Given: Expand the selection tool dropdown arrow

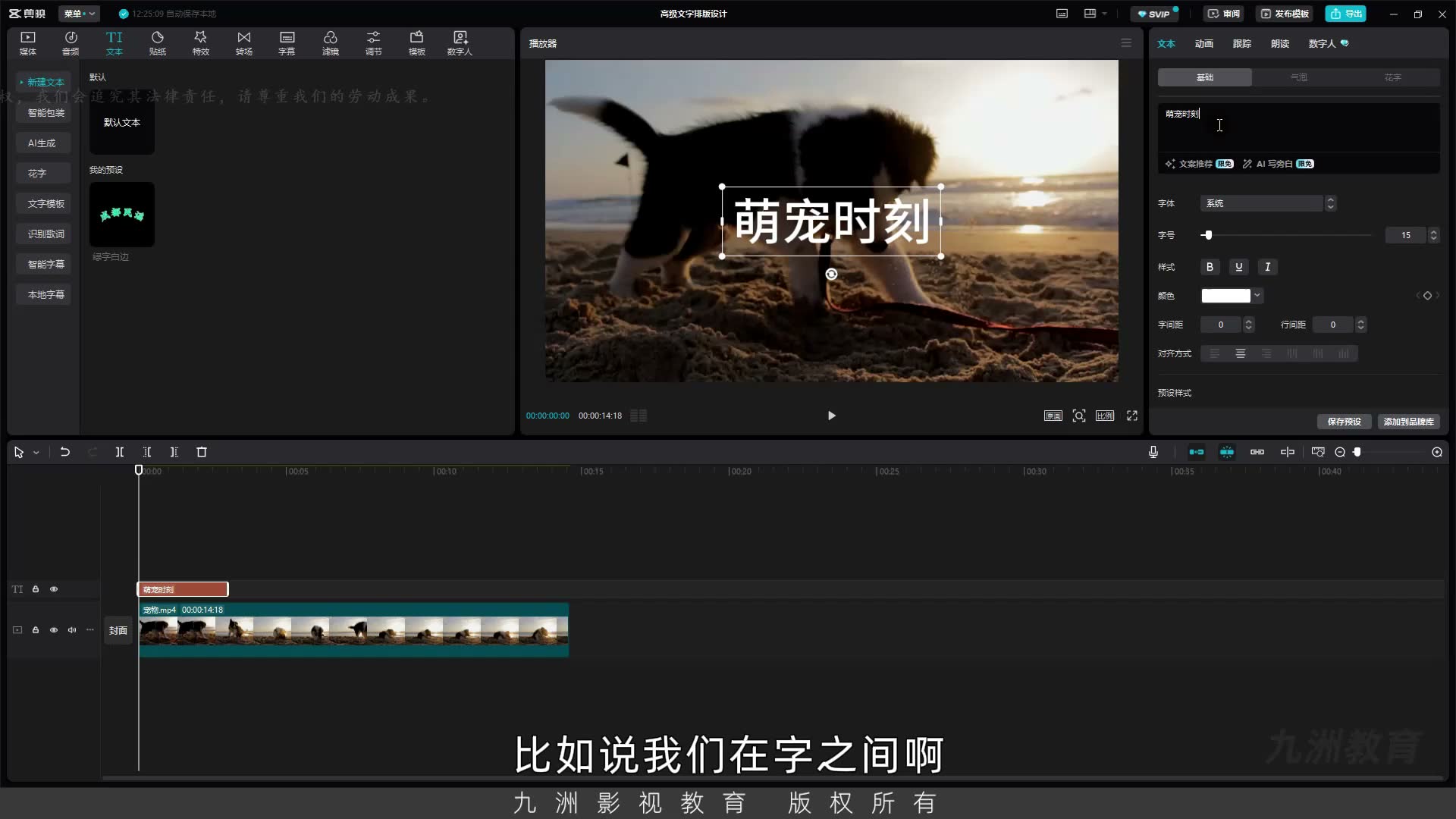Looking at the screenshot, I should pos(36,453).
